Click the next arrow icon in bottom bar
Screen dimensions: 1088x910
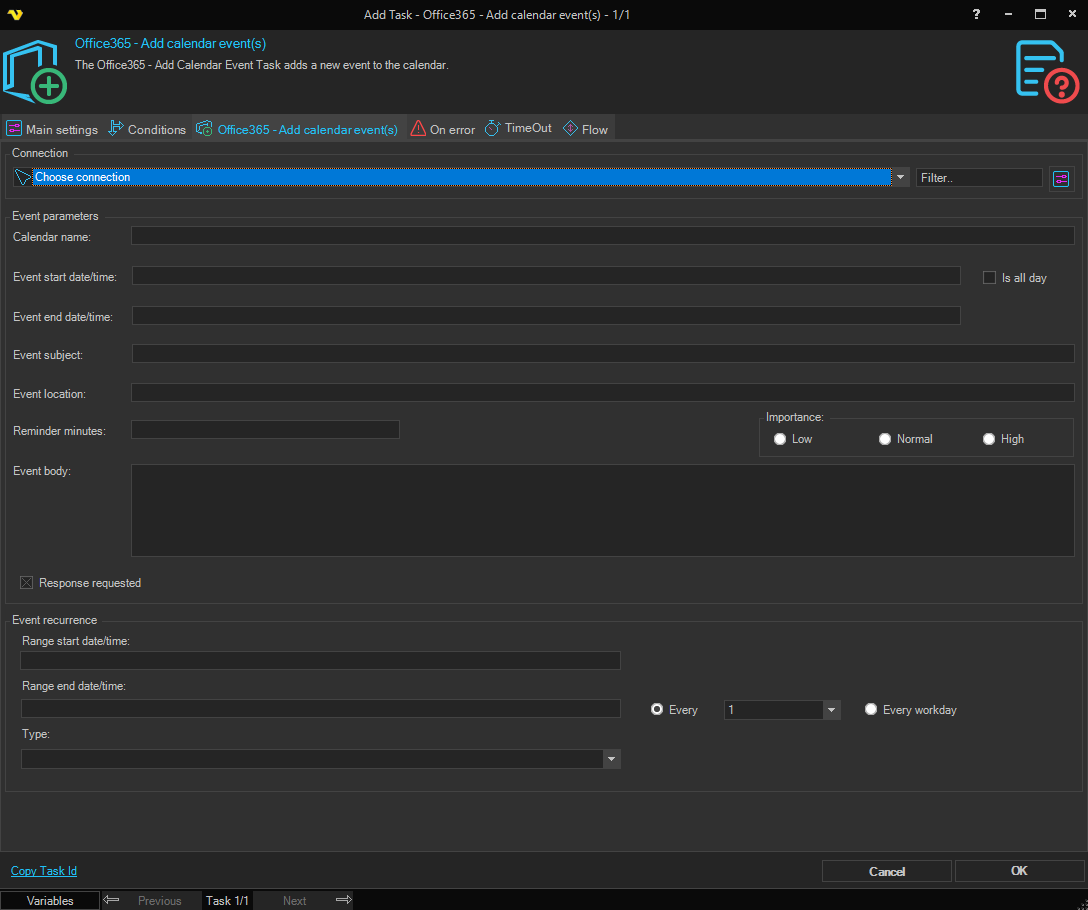343,900
